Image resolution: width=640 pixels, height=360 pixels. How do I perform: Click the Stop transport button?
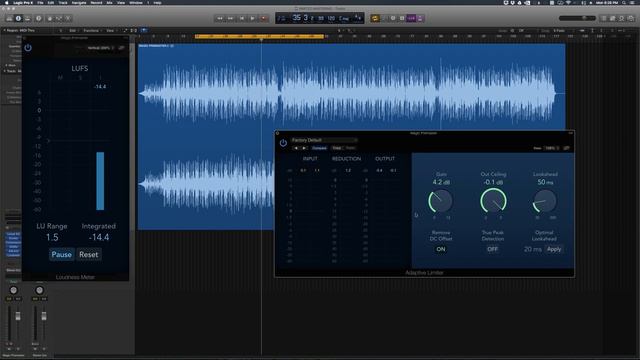[x=242, y=18]
